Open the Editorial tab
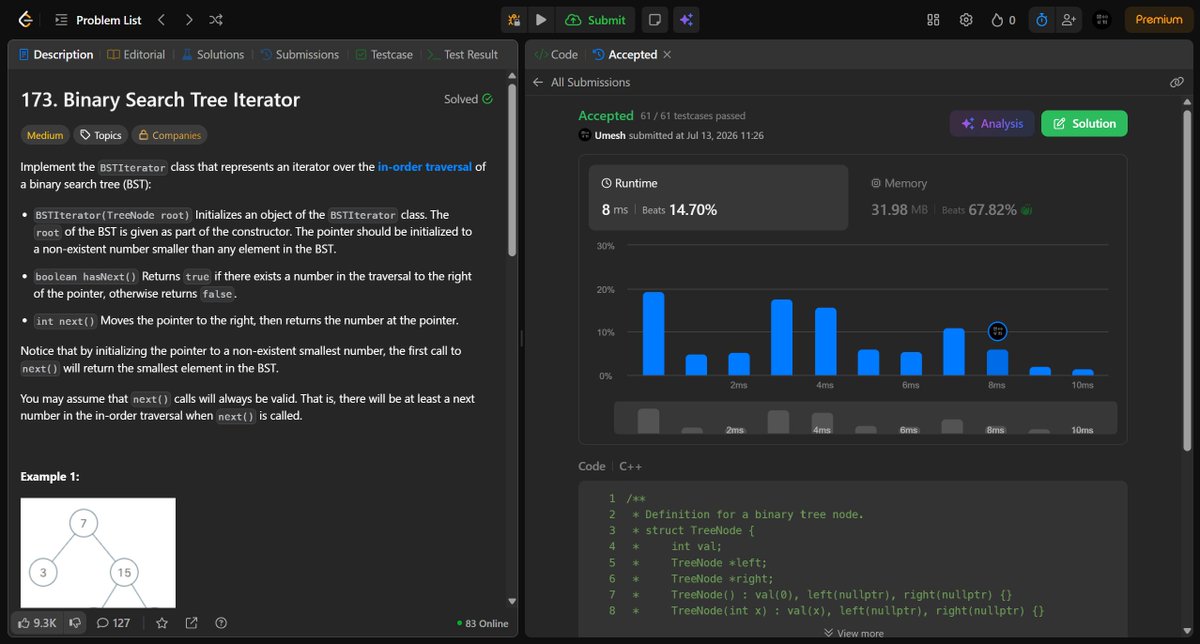 click(x=136, y=55)
